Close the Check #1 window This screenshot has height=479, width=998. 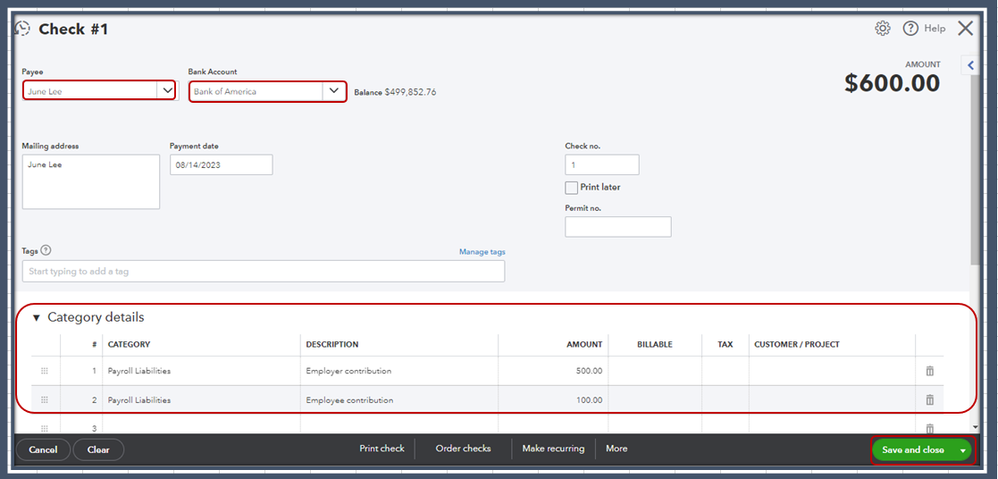pyautogui.click(x=966, y=29)
